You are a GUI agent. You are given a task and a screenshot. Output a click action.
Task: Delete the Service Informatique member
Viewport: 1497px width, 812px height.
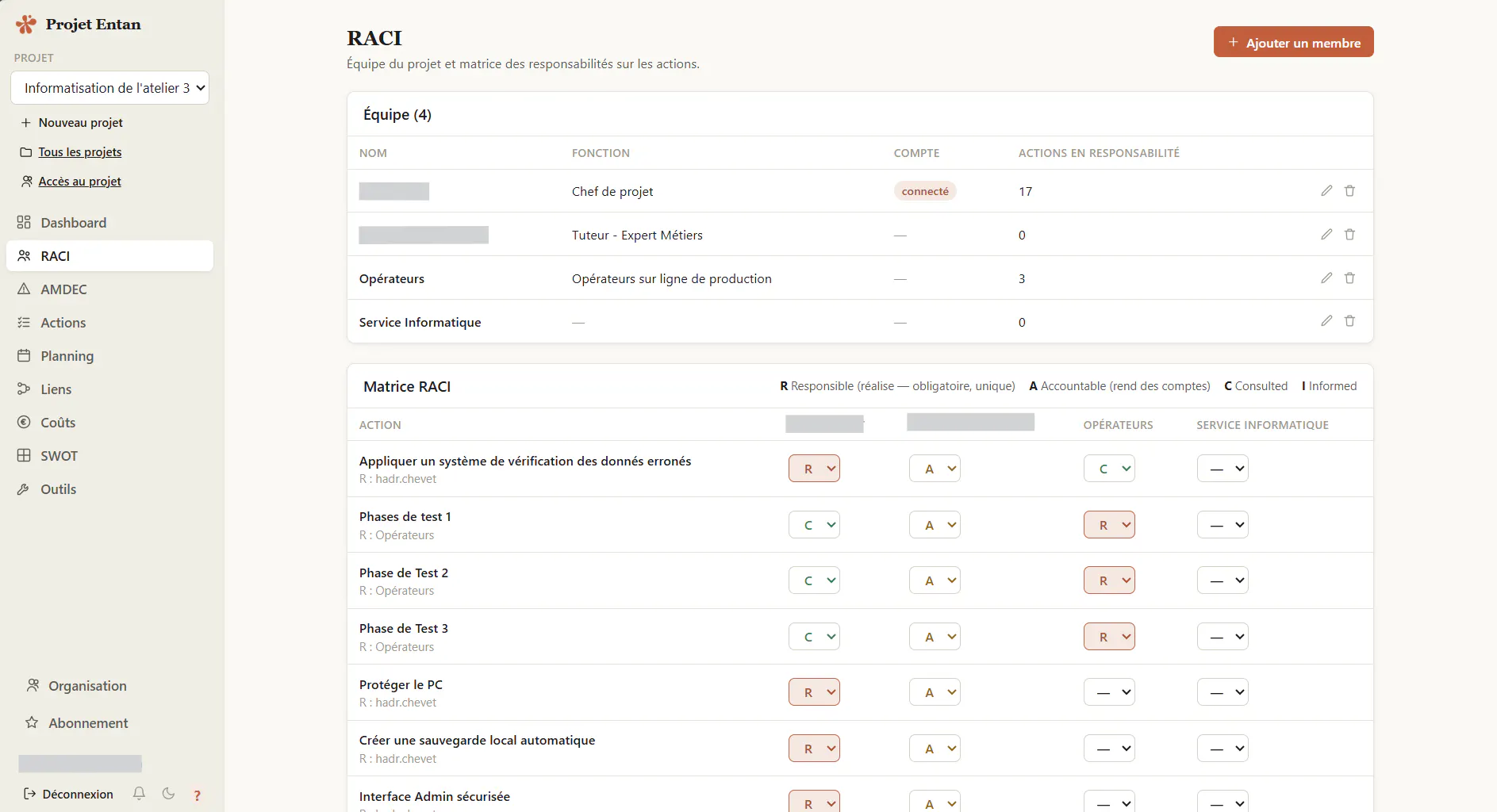pyautogui.click(x=1349, y=321)
